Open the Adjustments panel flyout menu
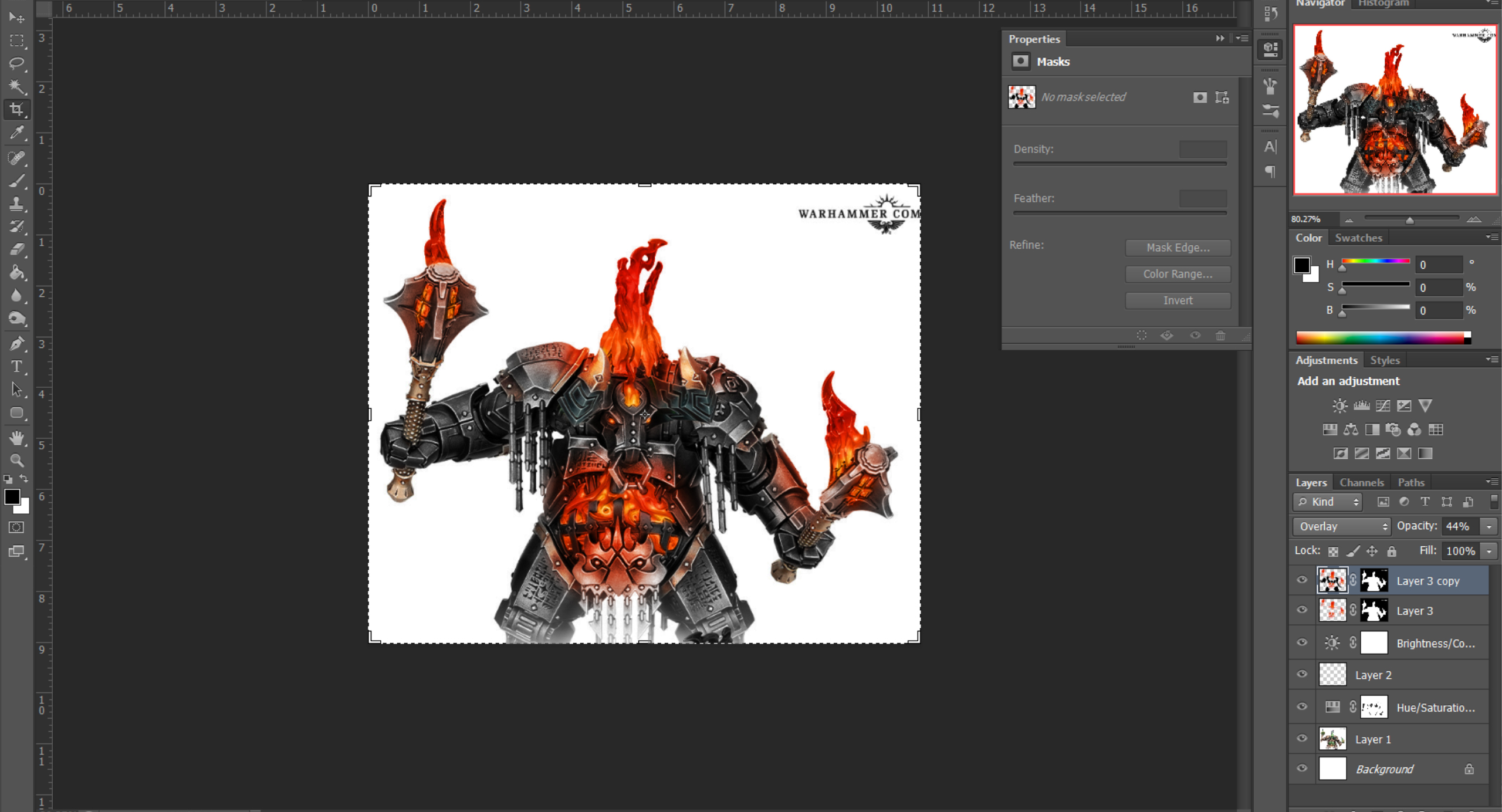The height and width of the screenshot is (812, 1502). pyautogui.click(x=1492, y=359)
